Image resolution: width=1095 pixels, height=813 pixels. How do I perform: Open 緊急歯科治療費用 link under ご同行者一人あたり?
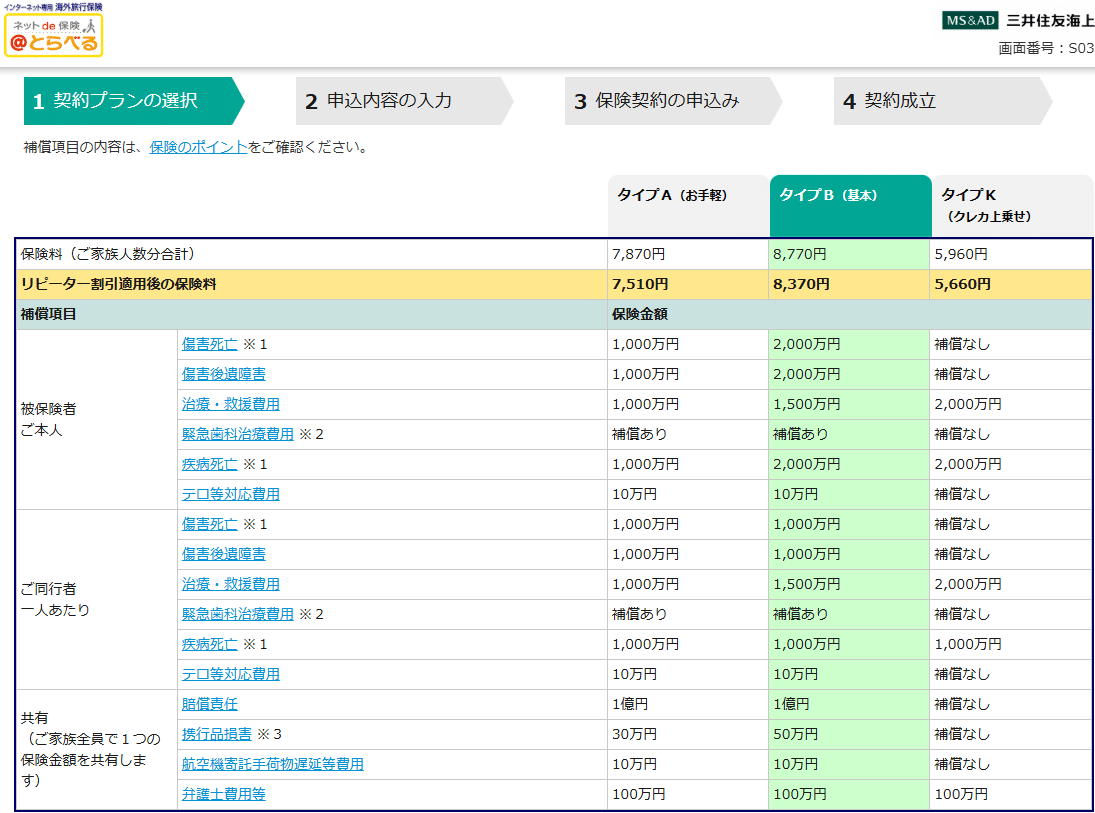click(237, 615)
